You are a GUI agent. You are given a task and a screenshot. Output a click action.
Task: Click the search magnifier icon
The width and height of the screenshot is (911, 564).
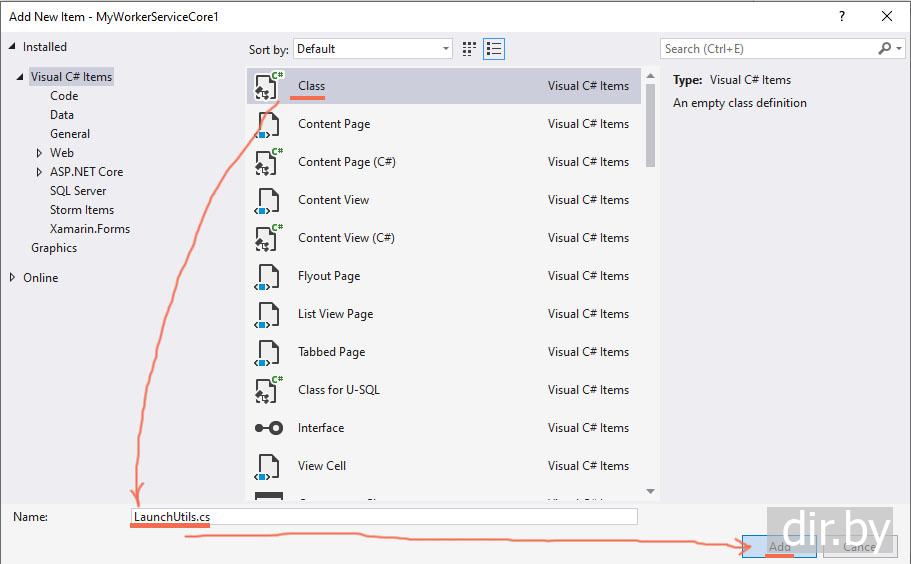coord(884,48)
